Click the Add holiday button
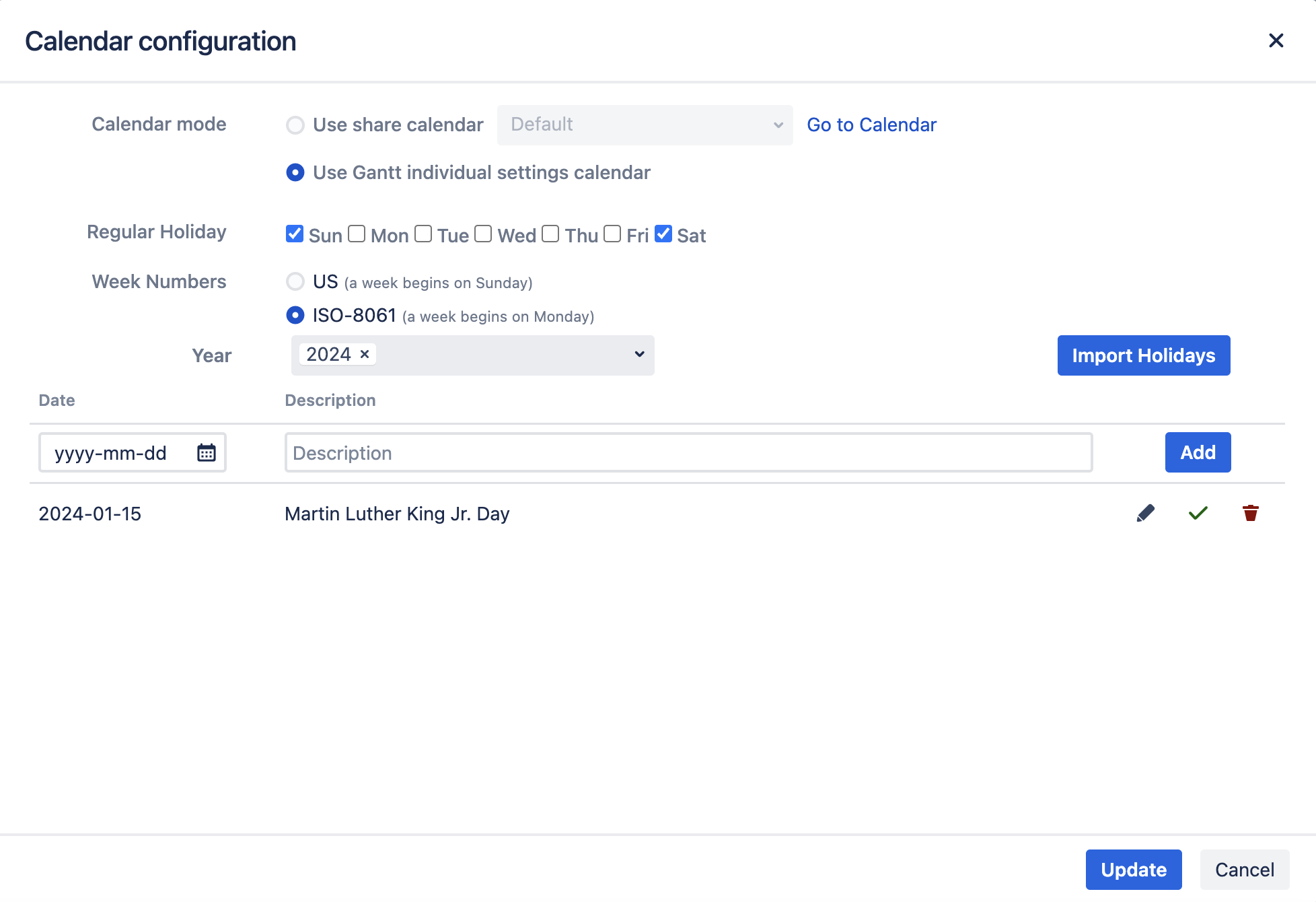 (x=1198, y=452)
